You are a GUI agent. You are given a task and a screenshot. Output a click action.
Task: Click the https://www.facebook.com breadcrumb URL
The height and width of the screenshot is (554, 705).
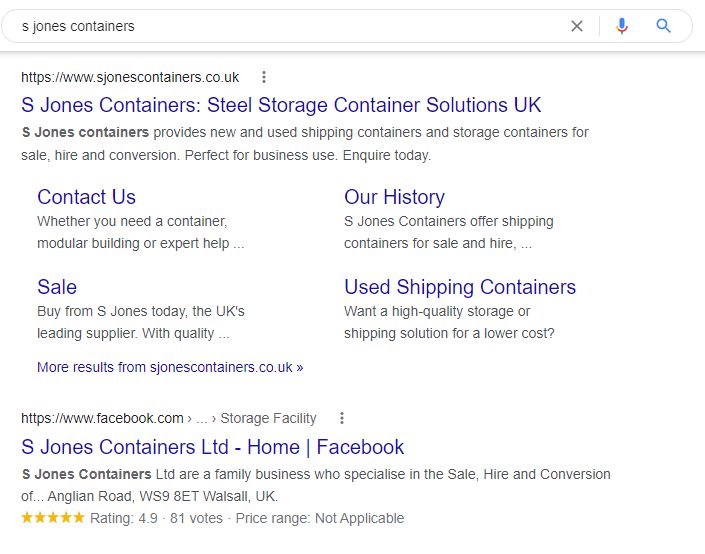click(x=102, y=418)
